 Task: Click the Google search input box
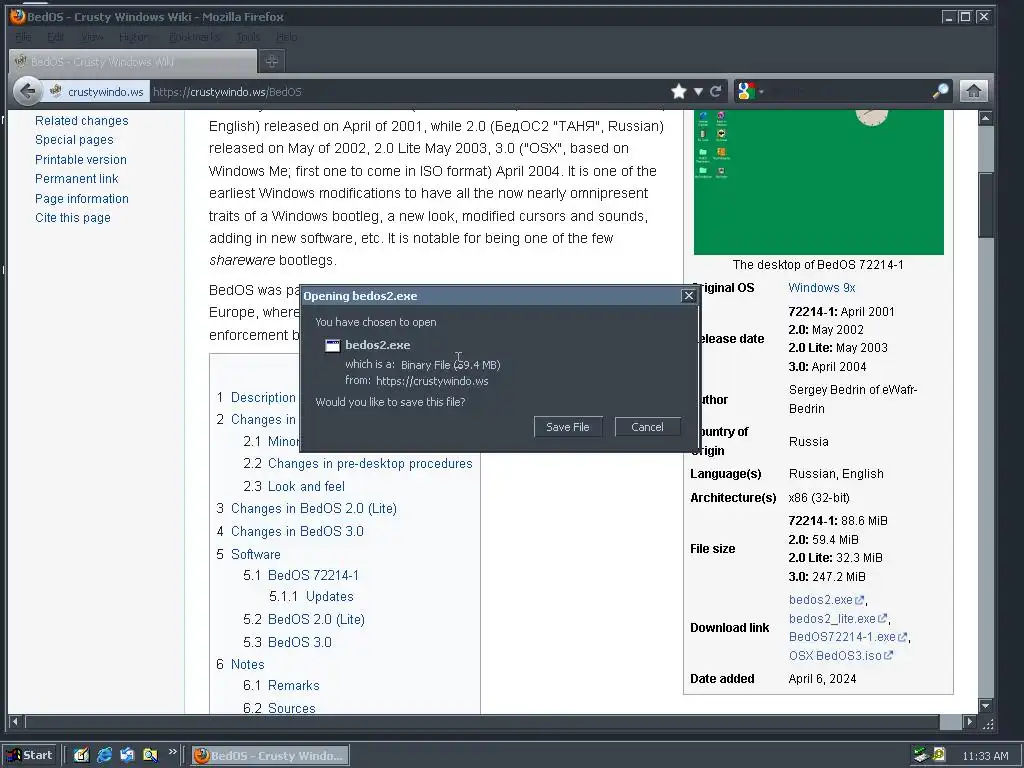pos(848,91)
